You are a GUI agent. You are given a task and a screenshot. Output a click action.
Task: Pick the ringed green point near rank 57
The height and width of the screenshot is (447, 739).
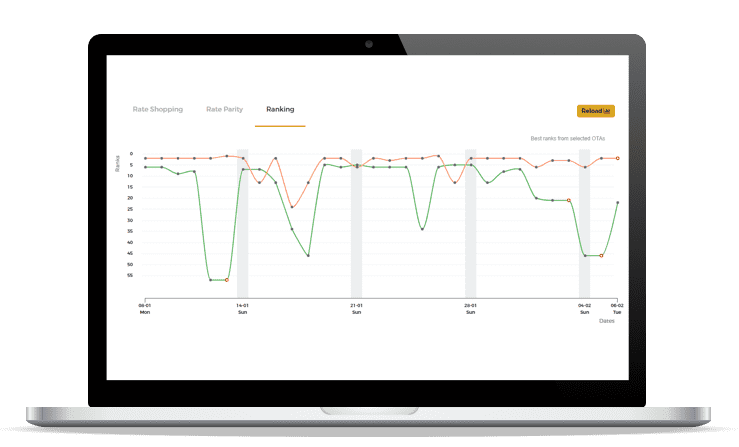pyautogui.click(x=227, y=280)
